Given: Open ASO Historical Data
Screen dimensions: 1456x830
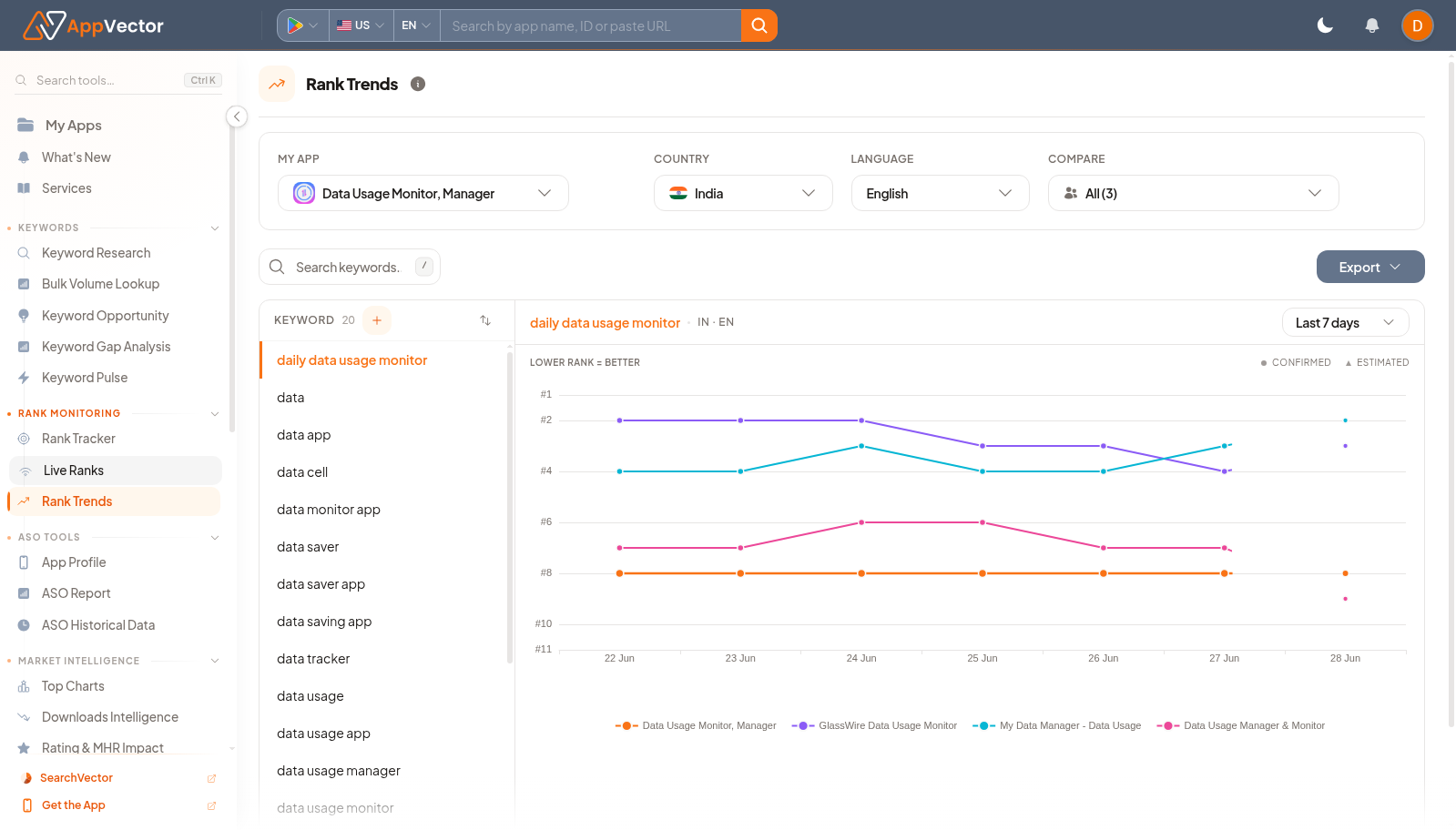Looking at the screenshot, I should click(97, 625).
